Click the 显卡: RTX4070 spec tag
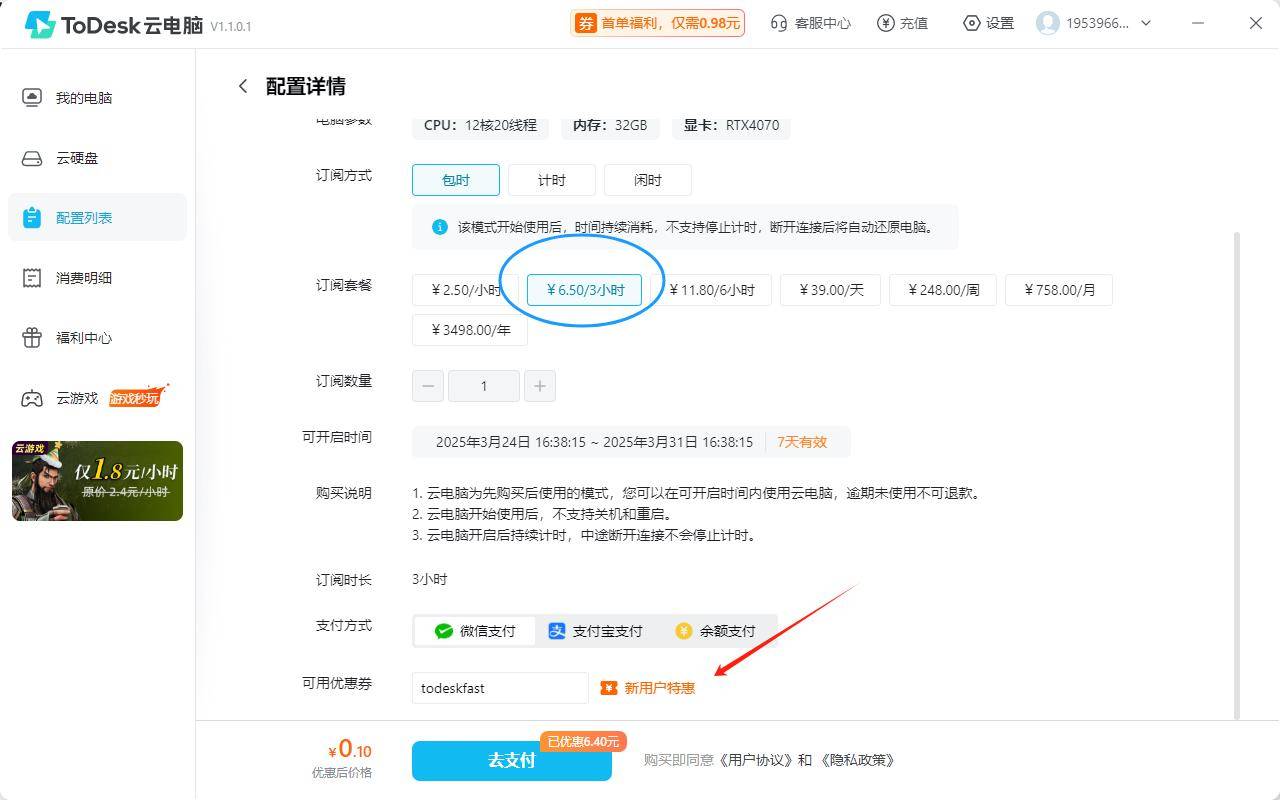 pos(731,125)
